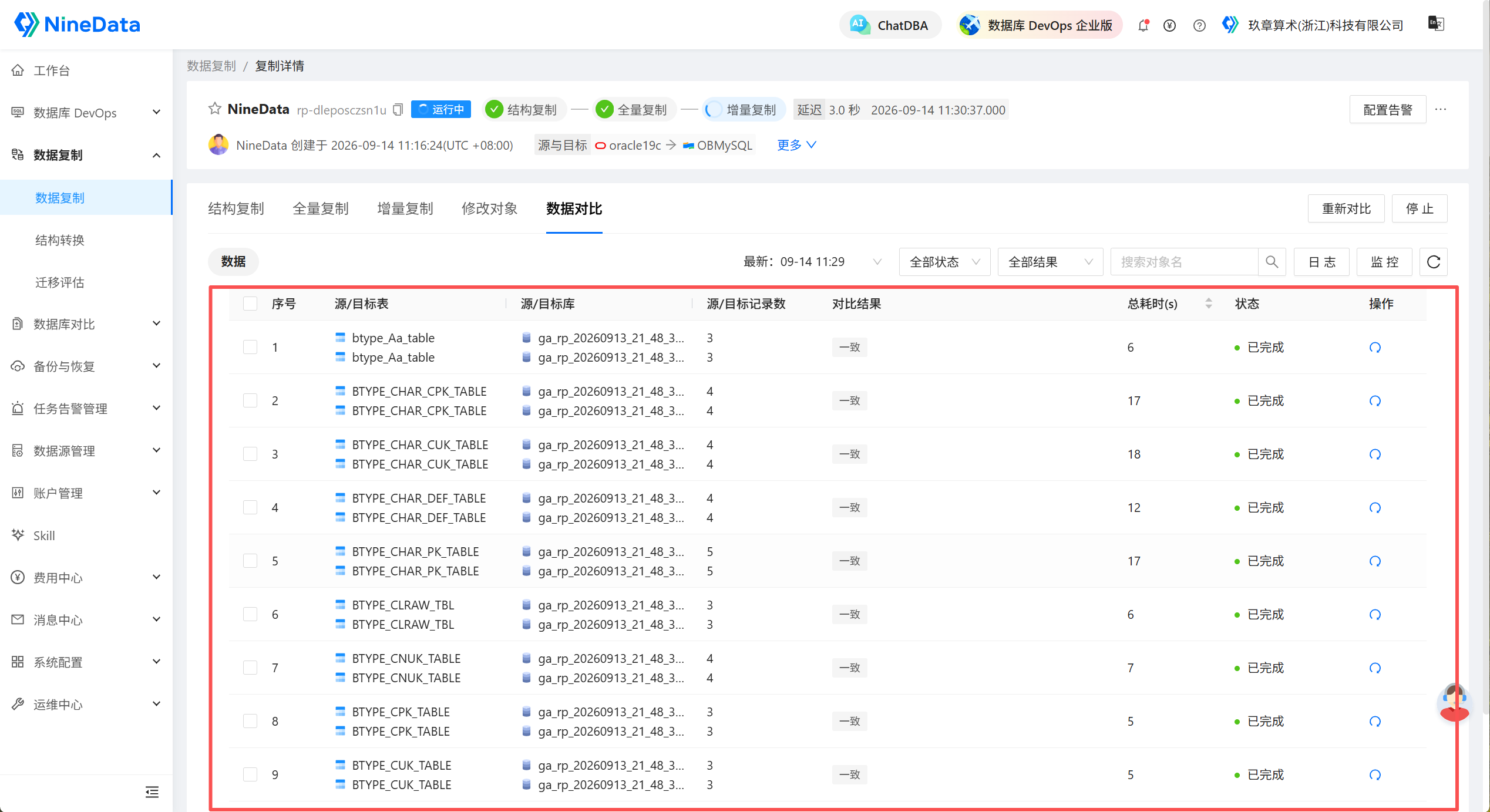Switch to the 全量复制 tab
The height and width of the screenshot is (812, 1490).
coord(321,209)
